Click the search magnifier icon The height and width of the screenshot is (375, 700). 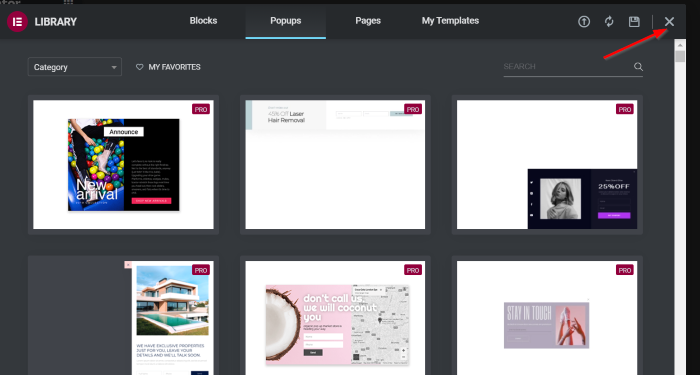(x=638, y=67)
